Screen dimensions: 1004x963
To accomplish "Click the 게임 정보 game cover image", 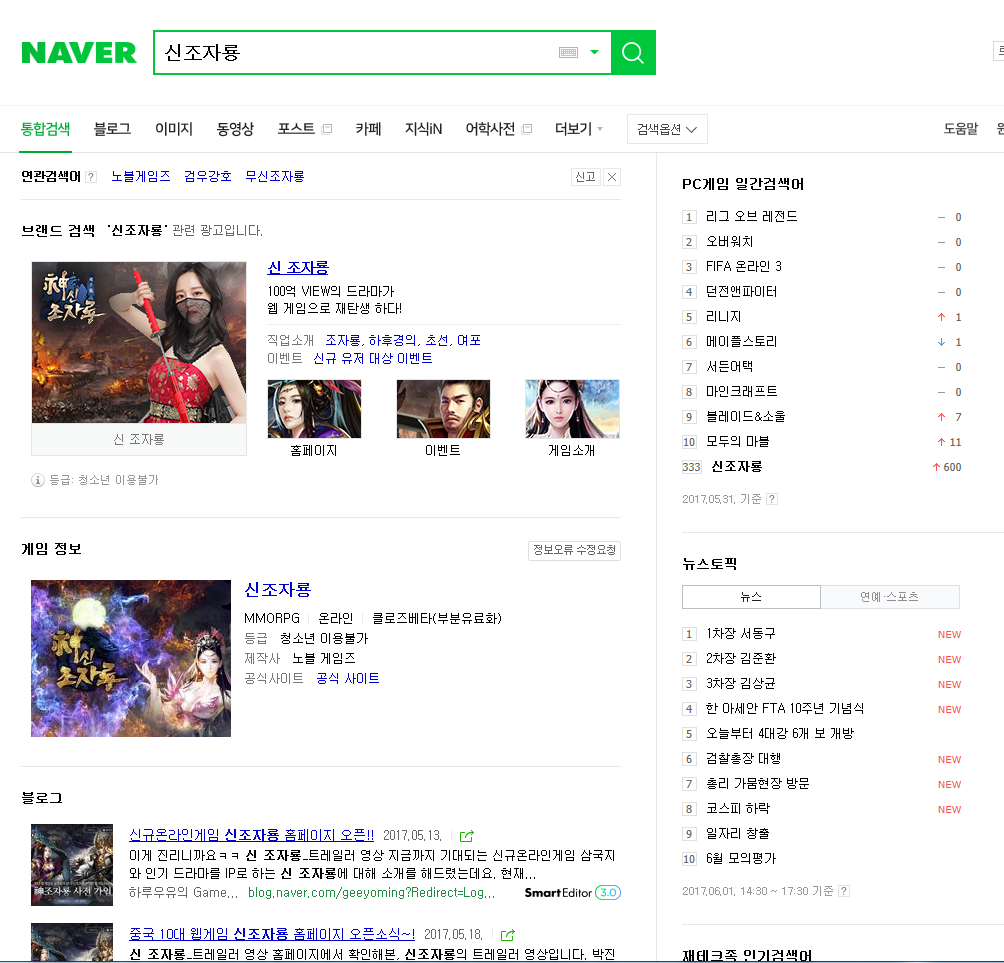I will click(131, 658).
